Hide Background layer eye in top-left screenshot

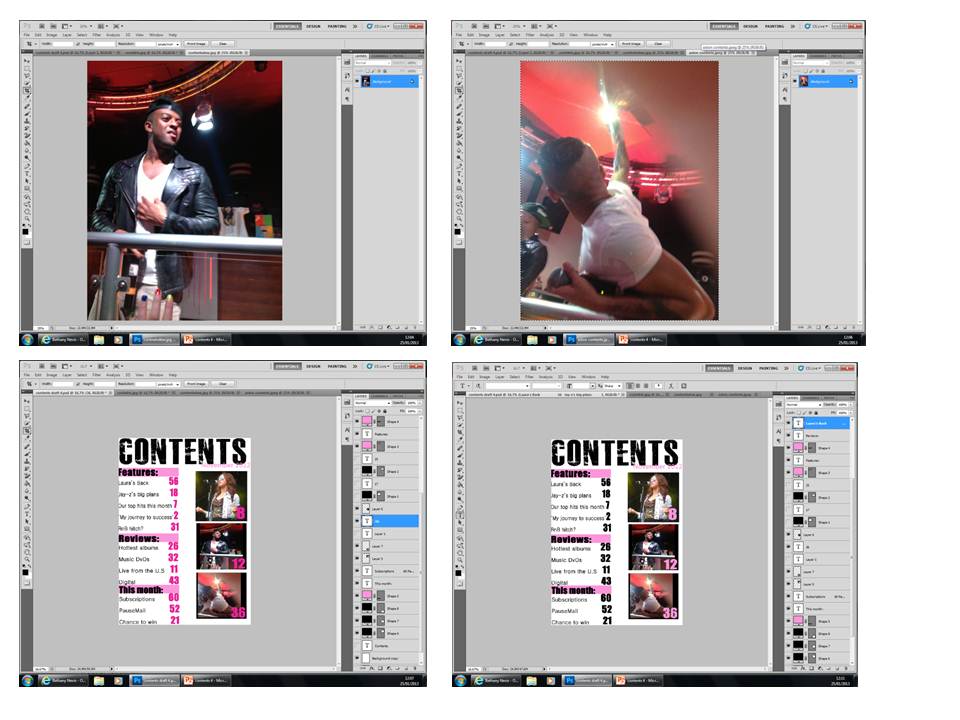tap(357, 81)
